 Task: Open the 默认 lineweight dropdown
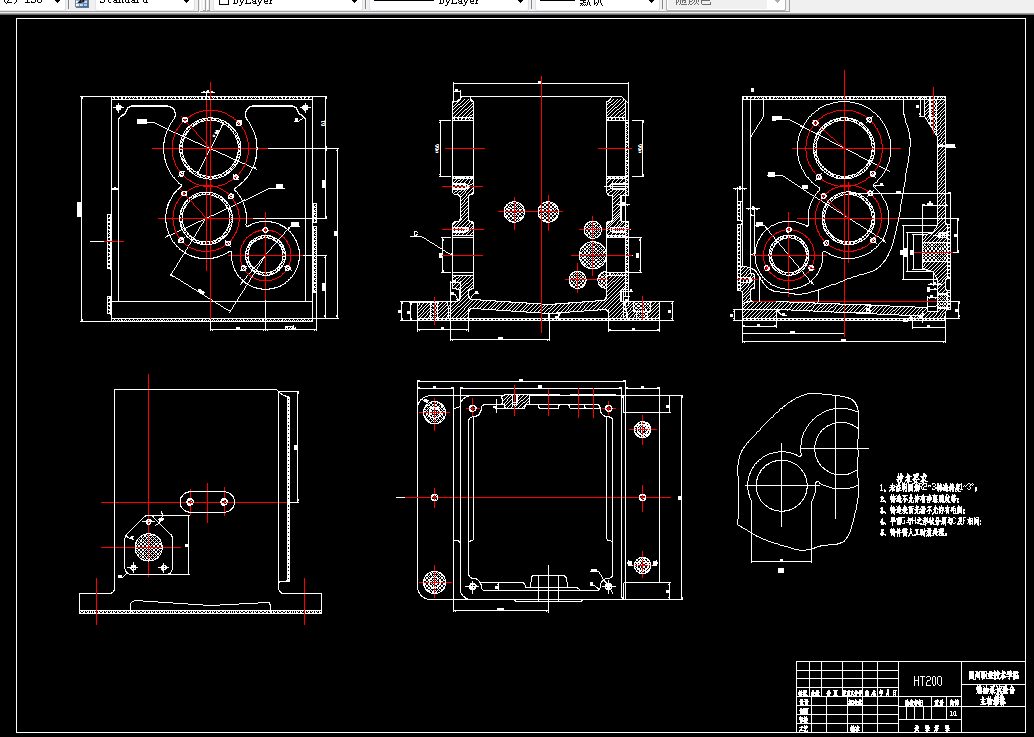(597, 3)
